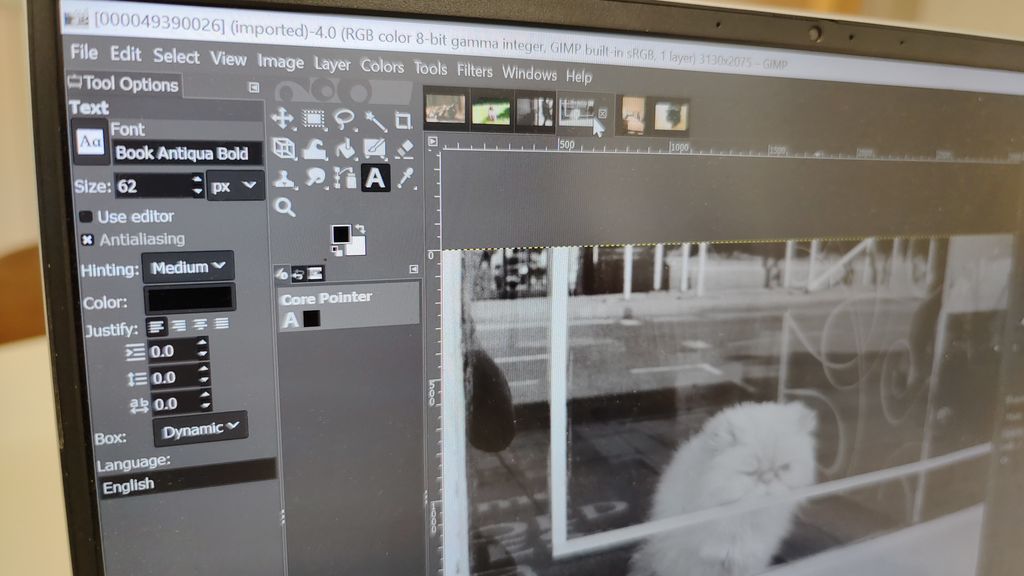
Task: Choose the Clone stamp tool
Action: coord(283,178)
